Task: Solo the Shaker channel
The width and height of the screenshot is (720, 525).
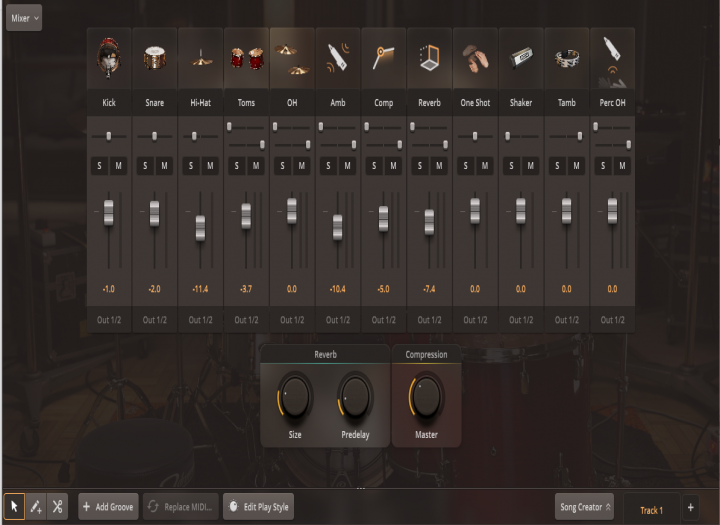Action: coord(511,166)
